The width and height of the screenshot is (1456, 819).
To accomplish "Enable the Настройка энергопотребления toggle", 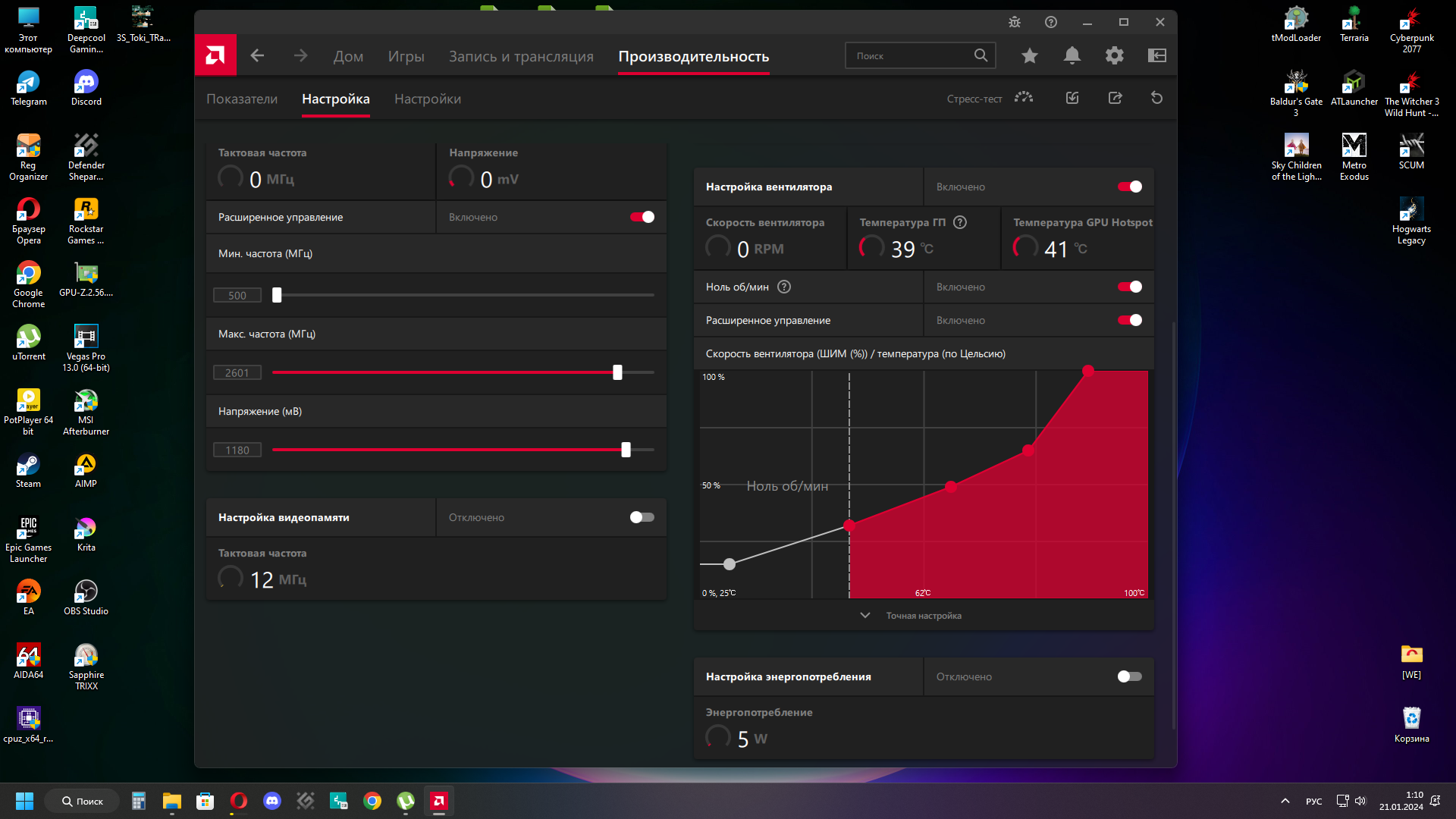I will click(1129, 676).
